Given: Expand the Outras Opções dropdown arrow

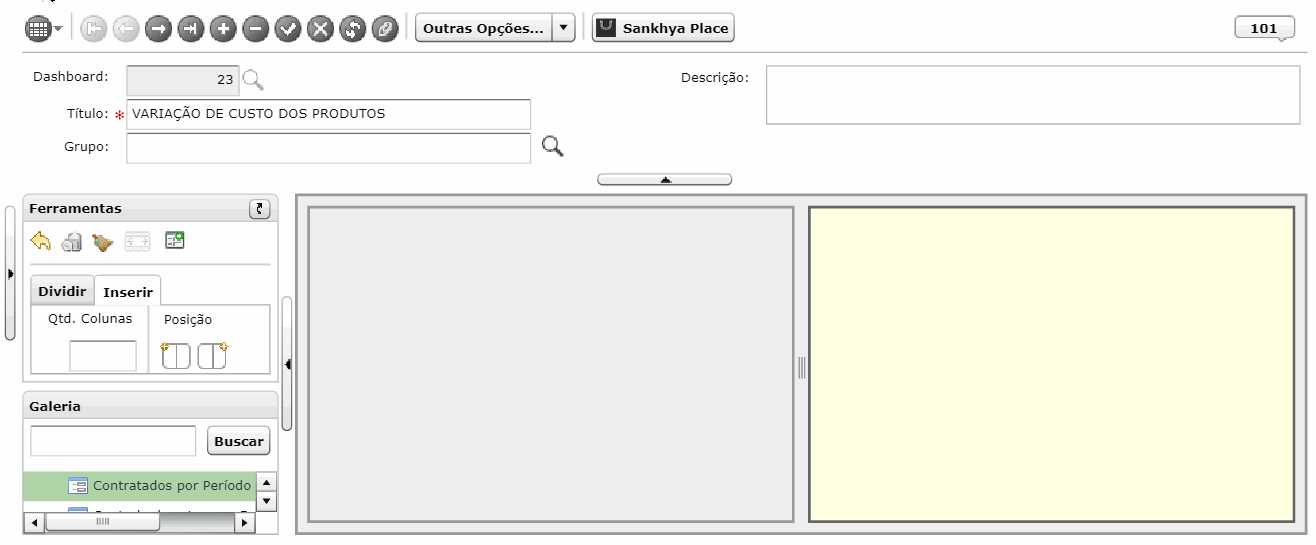Looking at the screenshot, I should coord(564,29).
